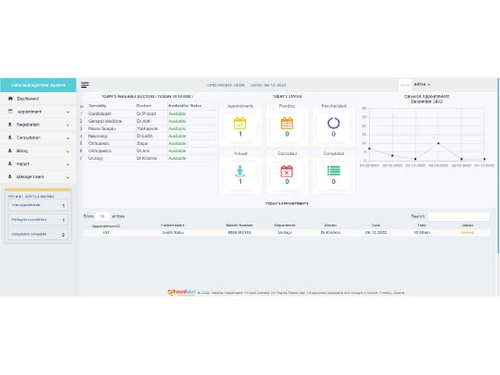Open the blue Arrived person icon
Viewport: 500px width, 375px height.
click(x=240, y=171)
